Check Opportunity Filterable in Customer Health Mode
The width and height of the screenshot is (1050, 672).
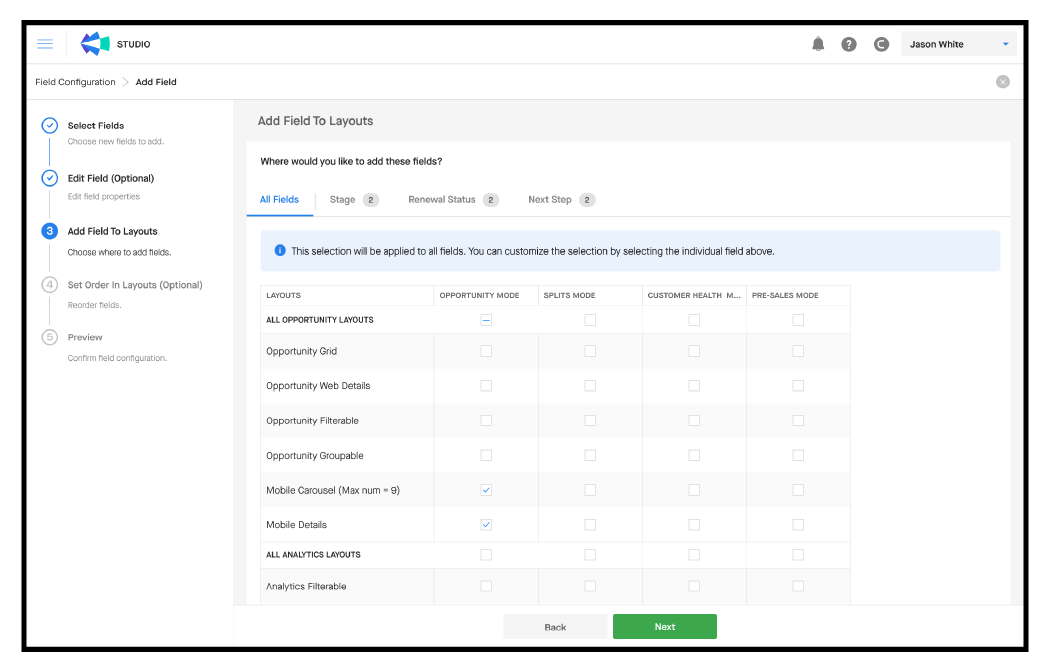[x=694, y=420]
